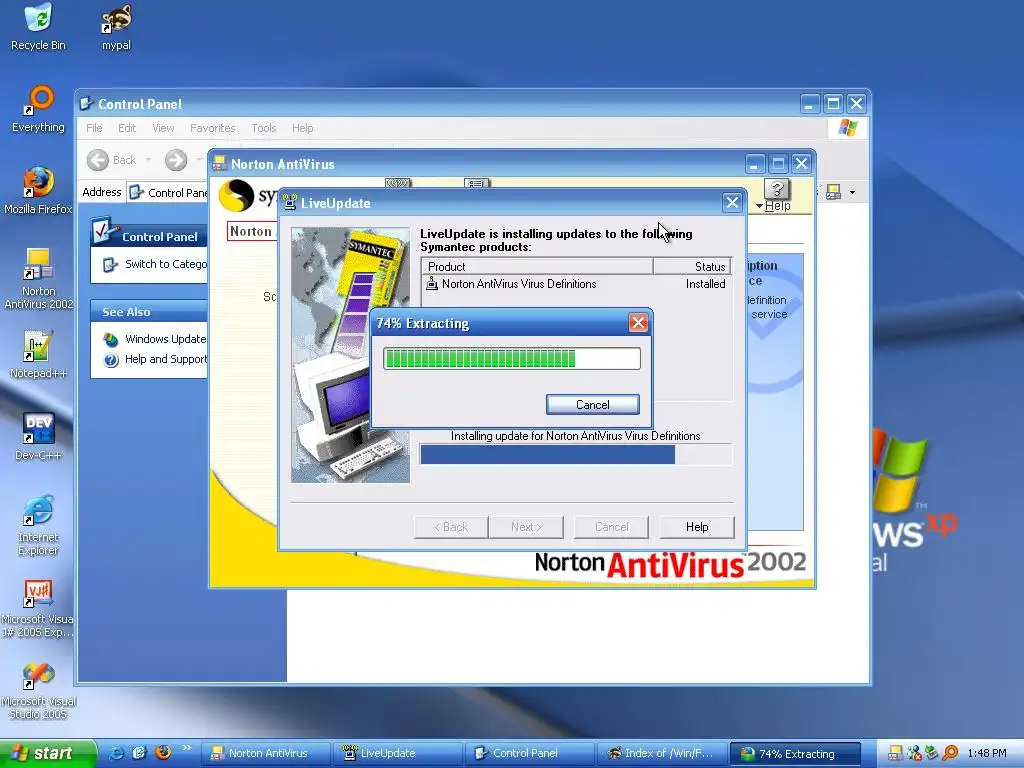Launch the Notepad++ desktop shortcut

click(x=38, y=355)
